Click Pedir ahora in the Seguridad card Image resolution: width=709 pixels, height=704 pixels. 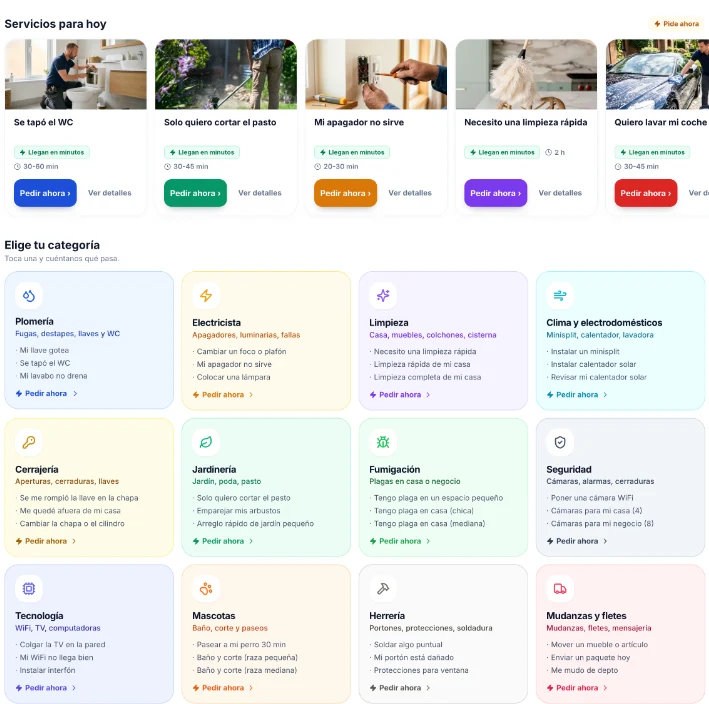(x=577, y=541)
